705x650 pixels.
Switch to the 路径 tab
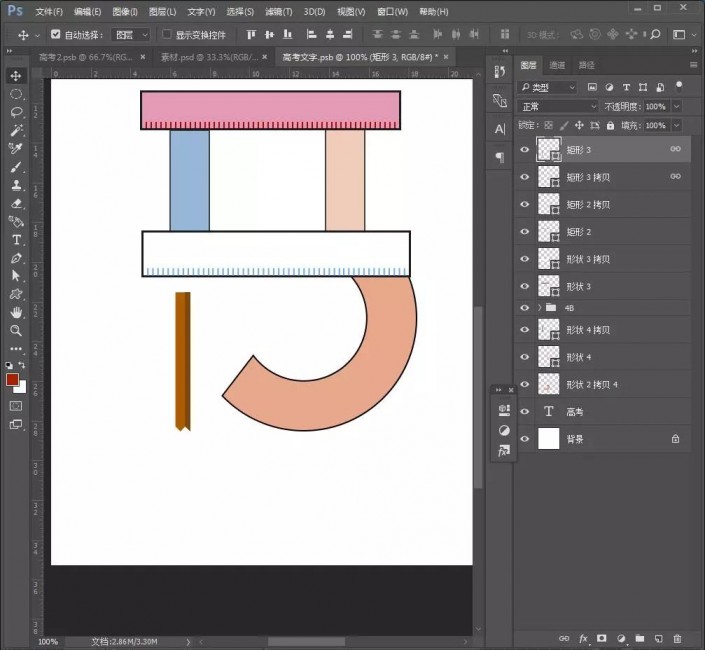pyautogui.click(x=586, y=65)
